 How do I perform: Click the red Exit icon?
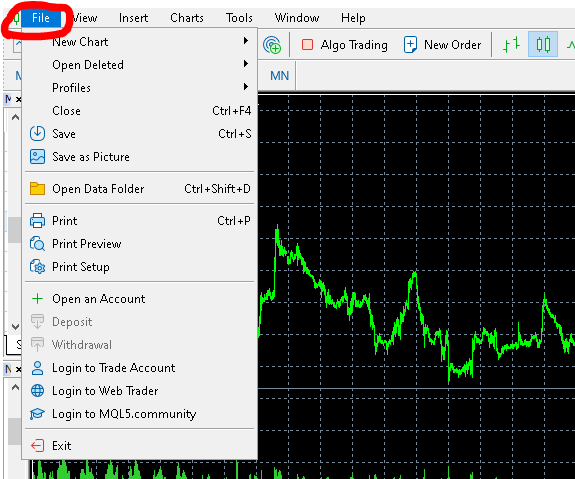37,446
